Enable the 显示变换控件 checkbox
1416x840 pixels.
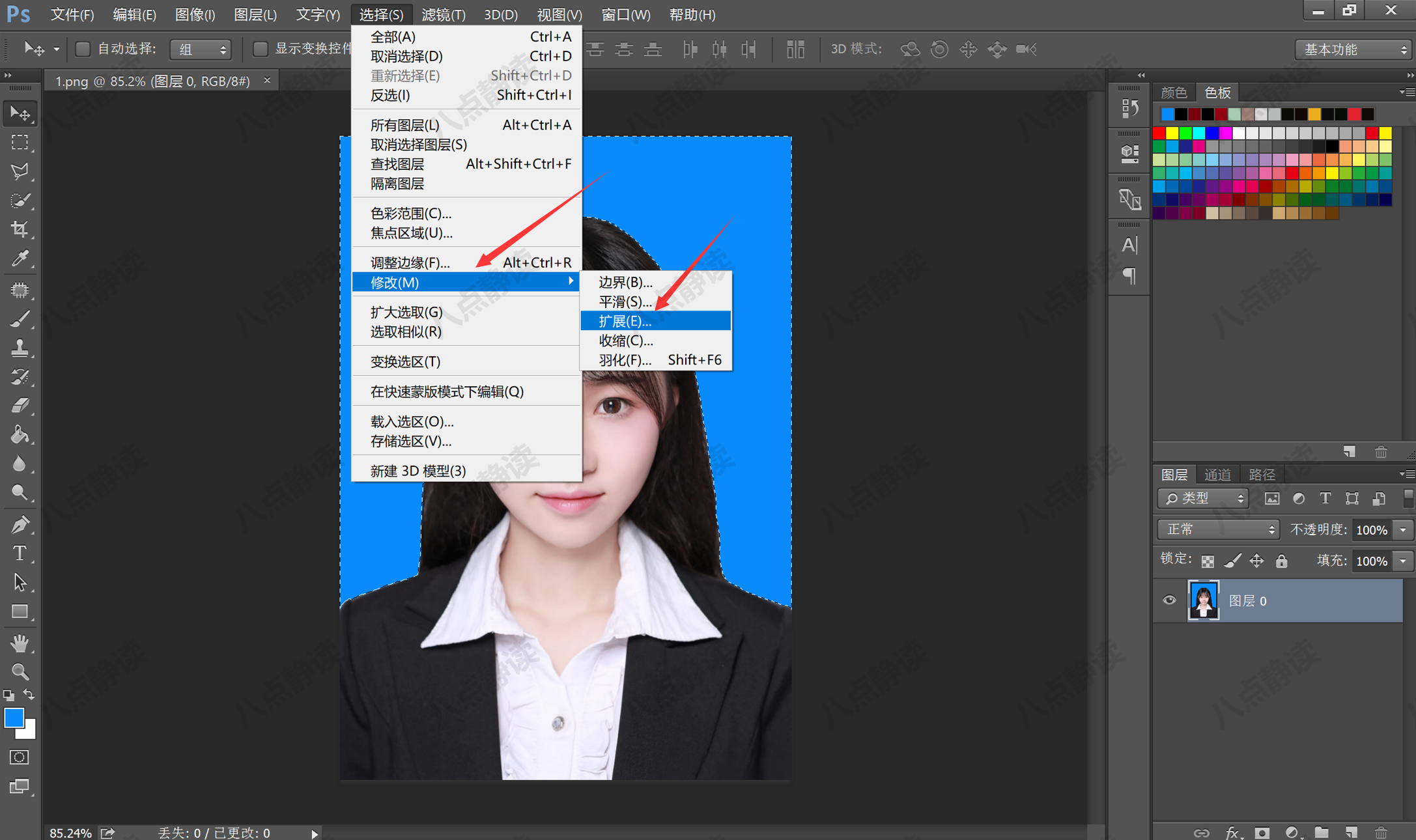tap(260, 48)
